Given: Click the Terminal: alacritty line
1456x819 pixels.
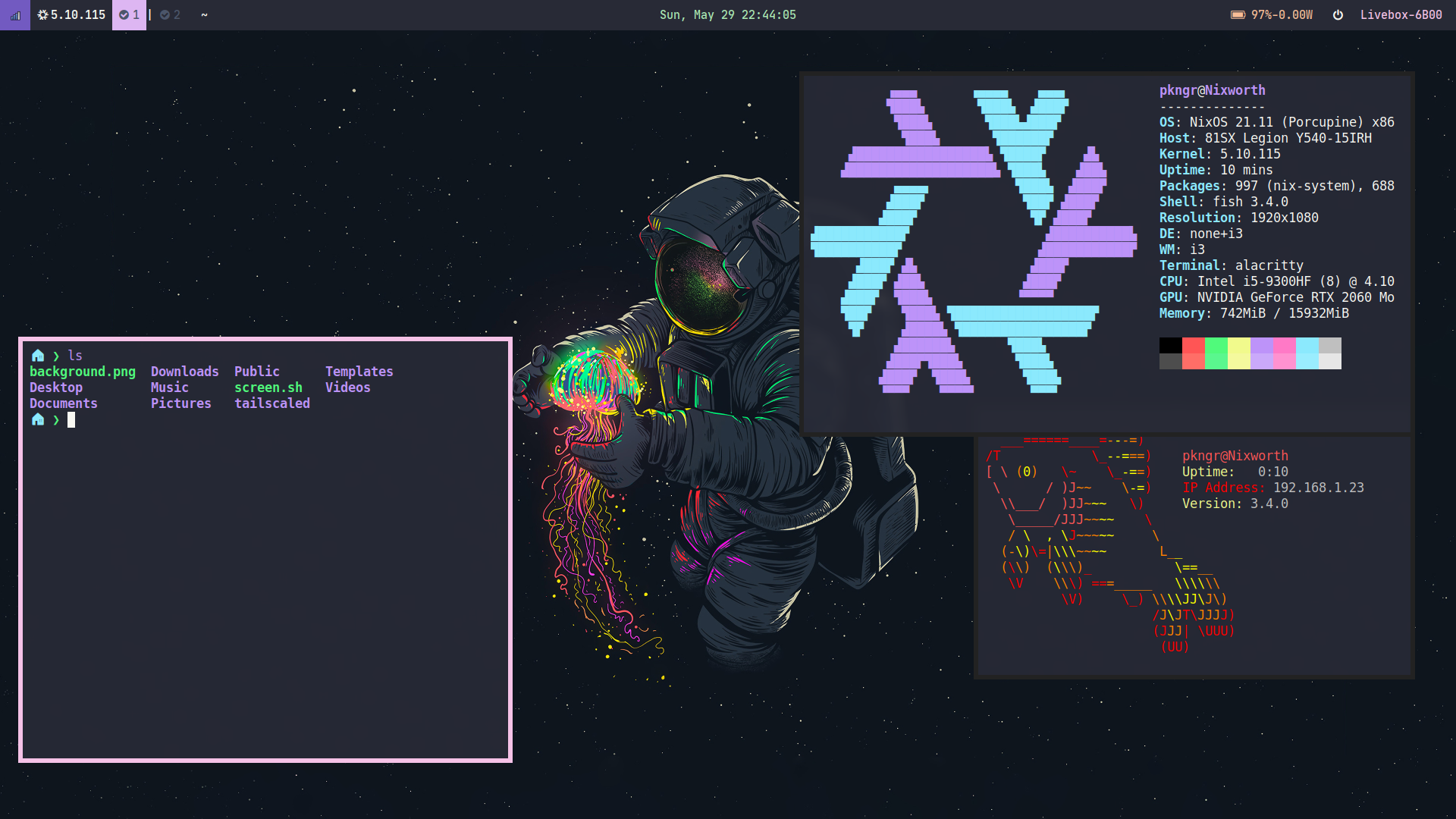Looking at the screenshot, I should (x=1231, y=265).
